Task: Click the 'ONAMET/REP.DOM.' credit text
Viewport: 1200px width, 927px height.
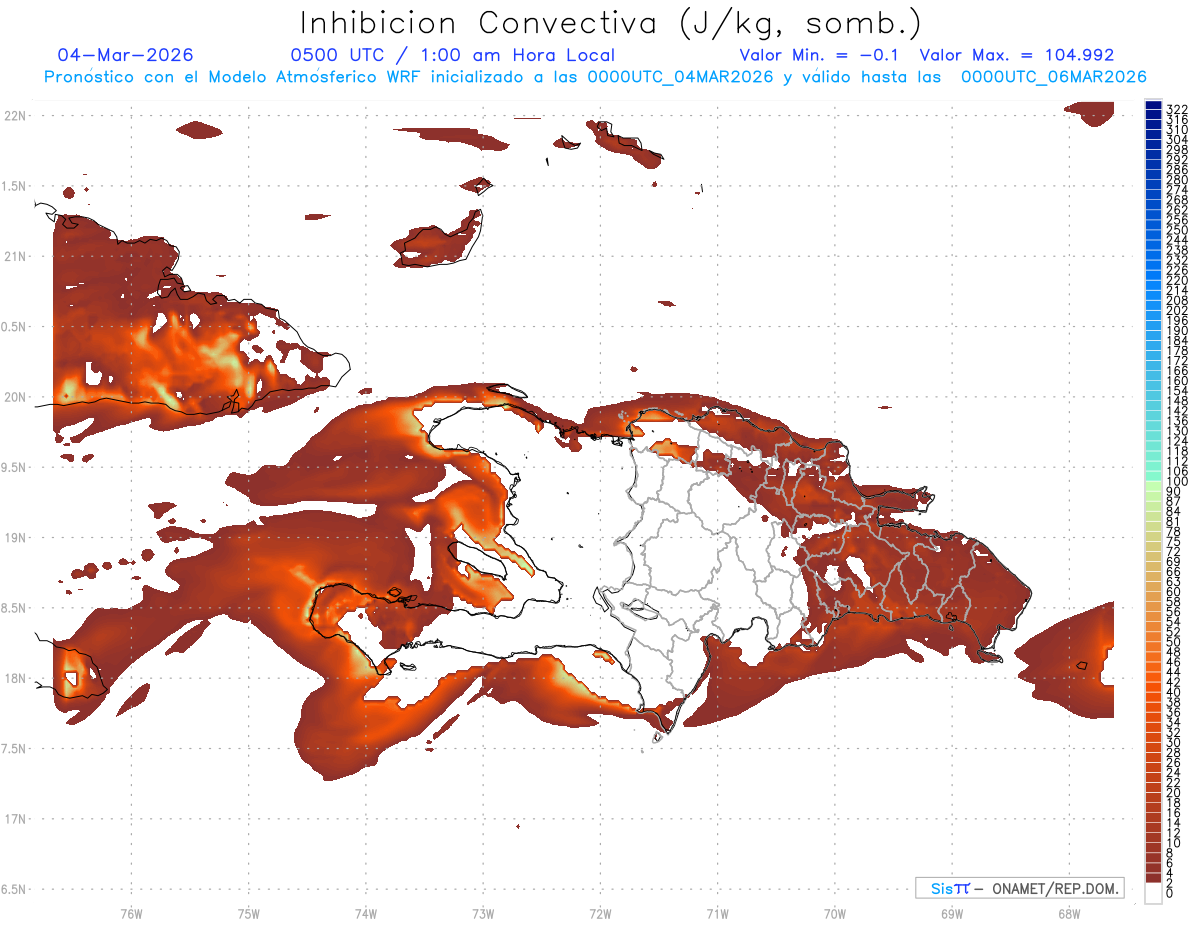Action: [x=1054, y=888]
